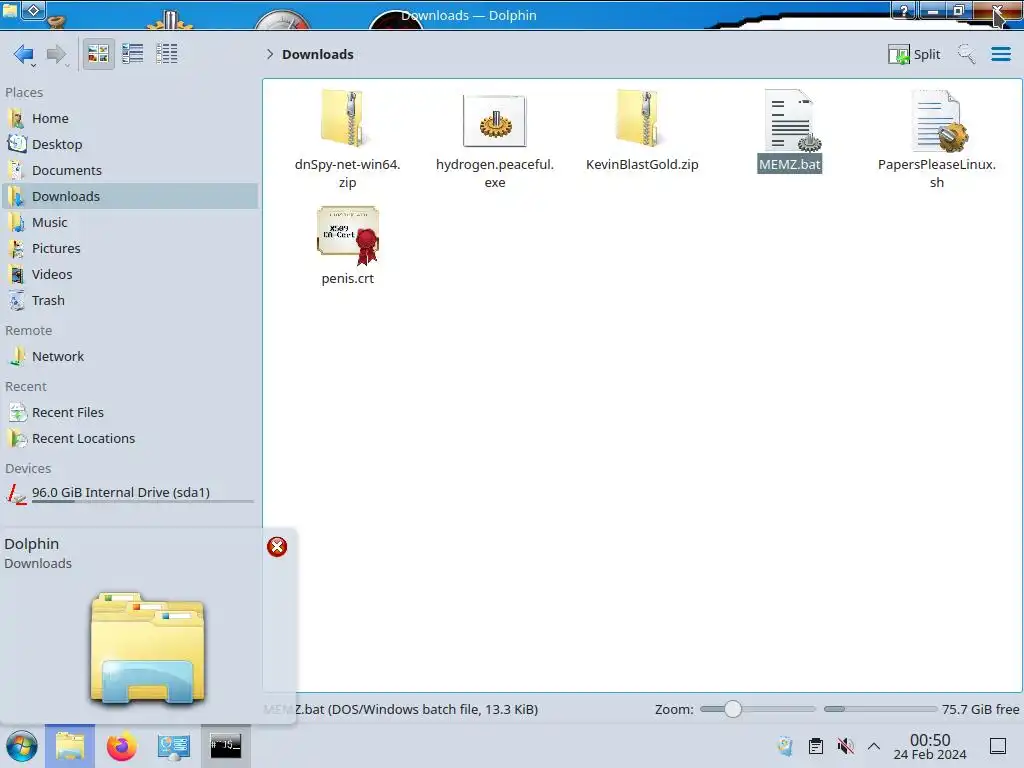Click the show desktop button
The height and width of the screenshot is (768, 1024).
998,746
